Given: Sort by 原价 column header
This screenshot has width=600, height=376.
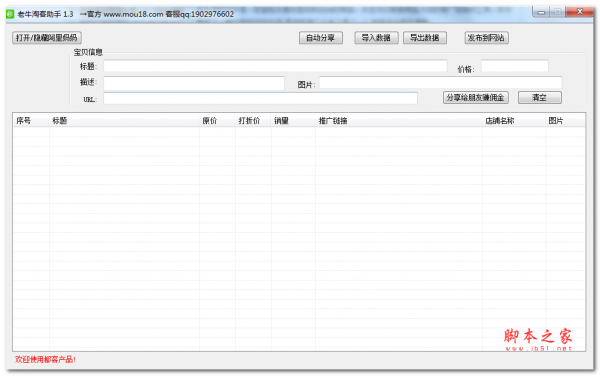Looking at the screenshot, I should point(217,120).
